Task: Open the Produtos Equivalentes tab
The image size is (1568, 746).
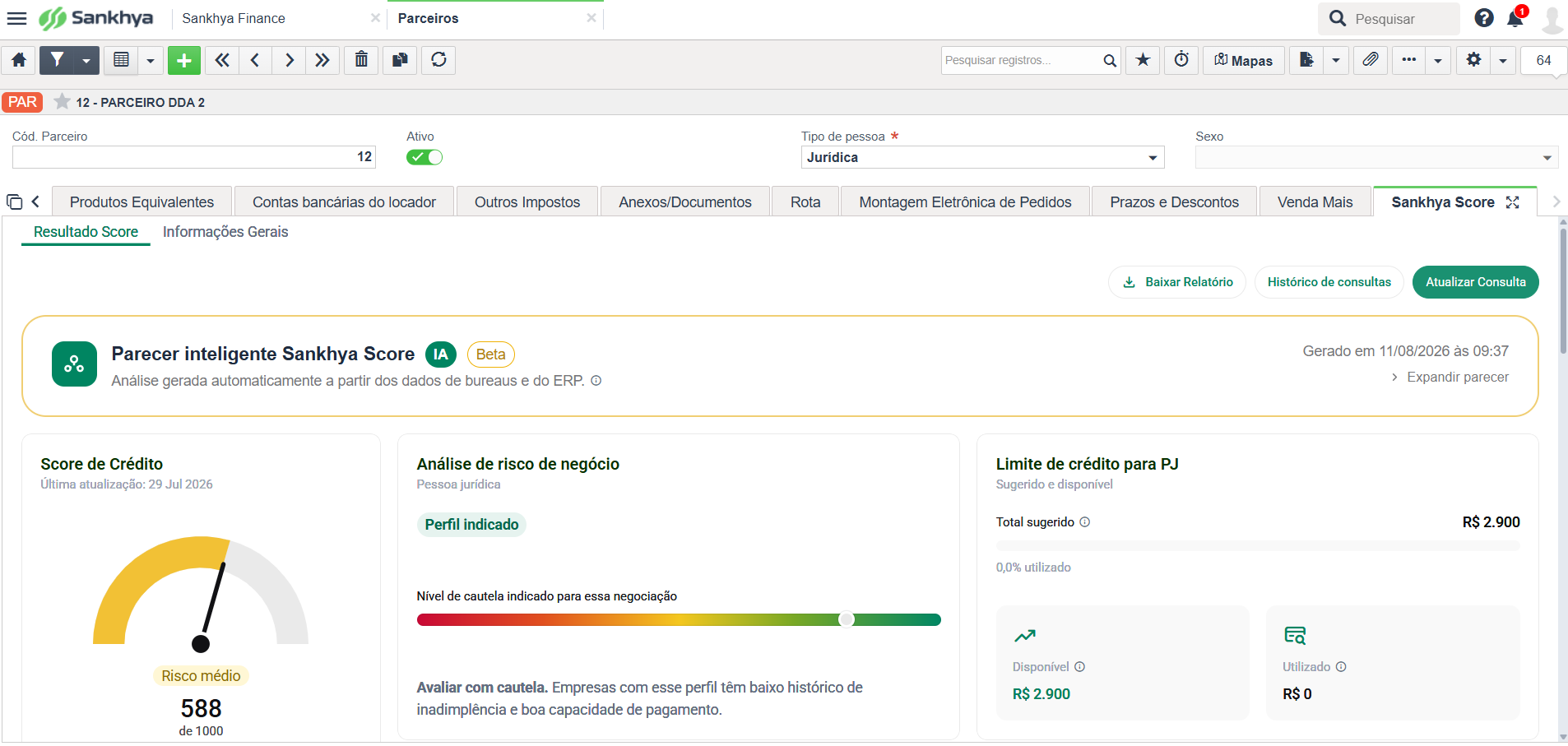Action: point(141,202)
